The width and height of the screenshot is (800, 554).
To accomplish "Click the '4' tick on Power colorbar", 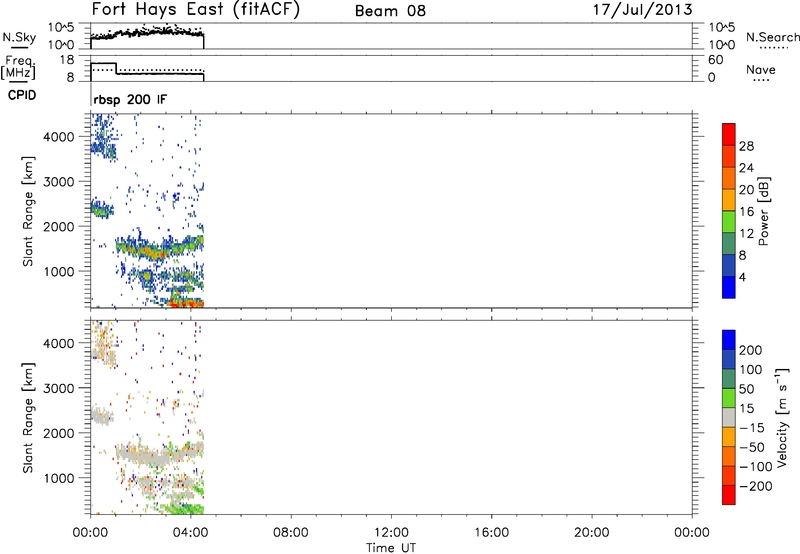I will [x=742, y=277].
